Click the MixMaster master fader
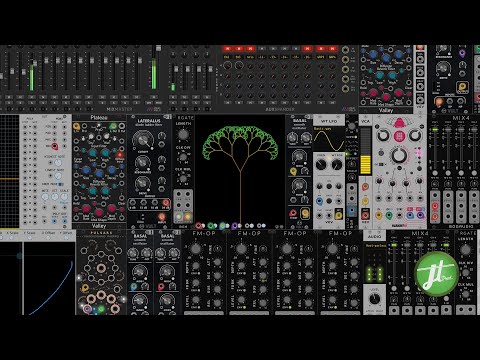The image size is (480, 360). point(158,49)
